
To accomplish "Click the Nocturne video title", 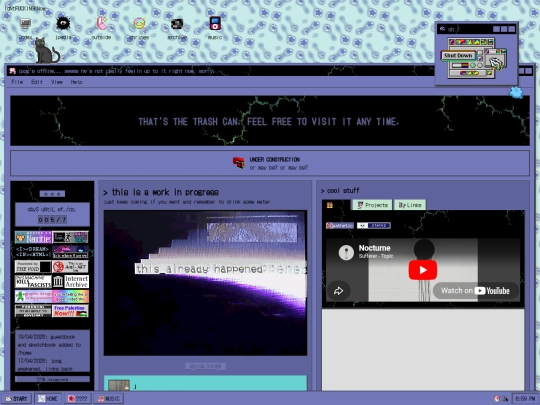I will point(374,248).
